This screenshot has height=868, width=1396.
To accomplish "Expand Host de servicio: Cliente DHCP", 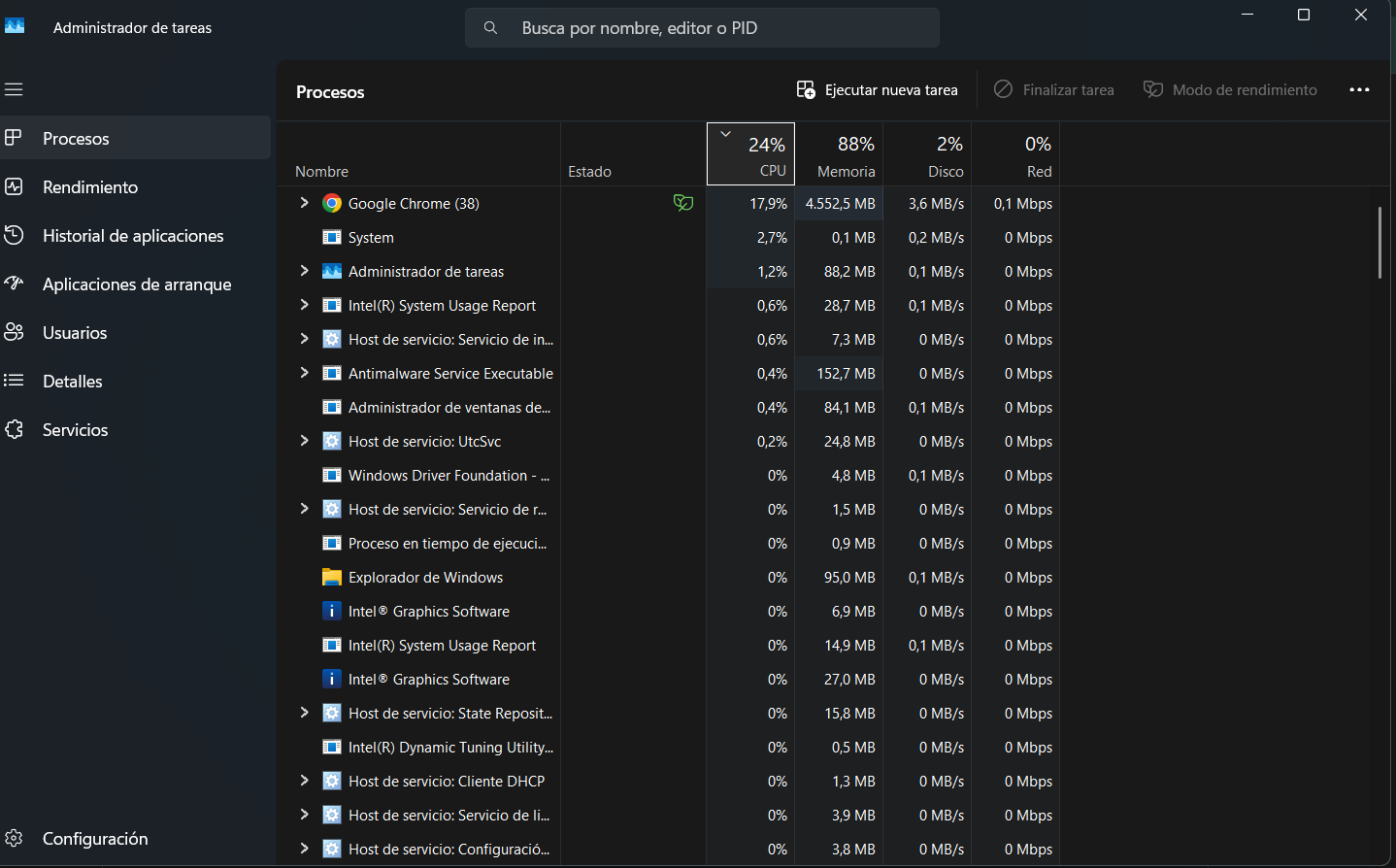I will [304, 781].
